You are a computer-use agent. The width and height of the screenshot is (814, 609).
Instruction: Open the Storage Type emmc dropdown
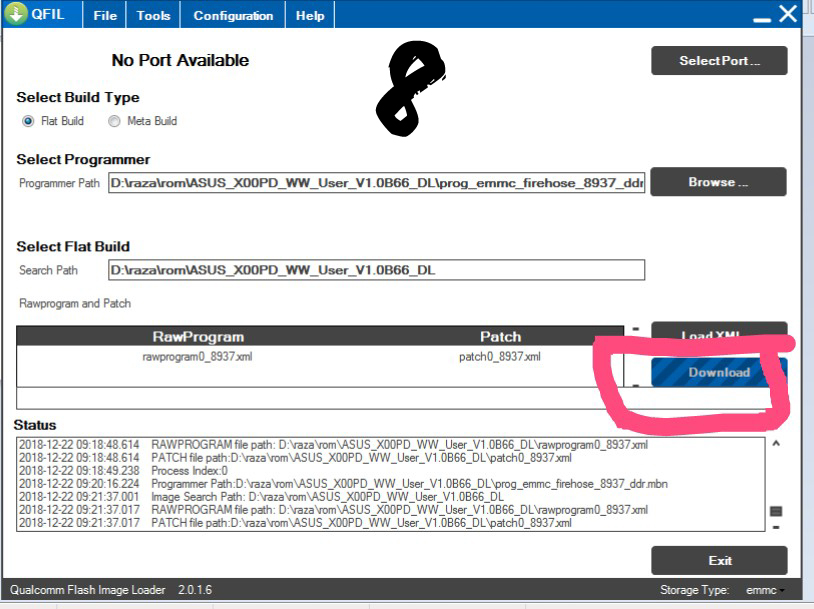point(766,590)
